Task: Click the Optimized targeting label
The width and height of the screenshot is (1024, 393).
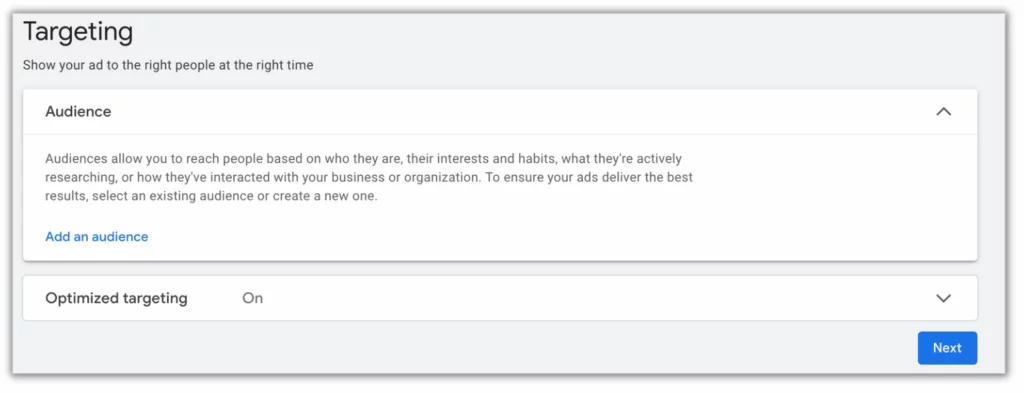Action: pos(116,298)
